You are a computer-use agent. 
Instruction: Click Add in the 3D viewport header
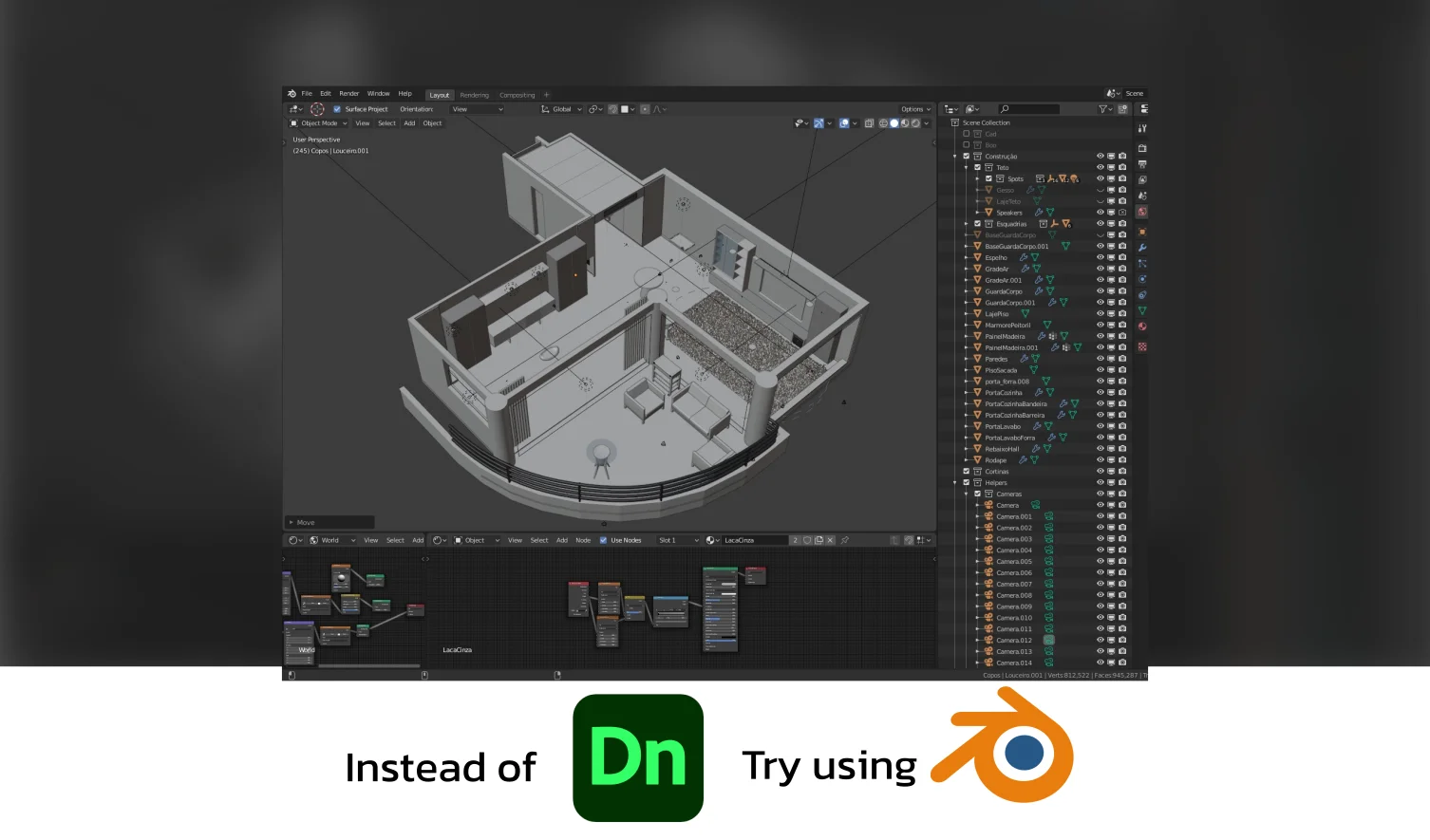click(409, 123)
